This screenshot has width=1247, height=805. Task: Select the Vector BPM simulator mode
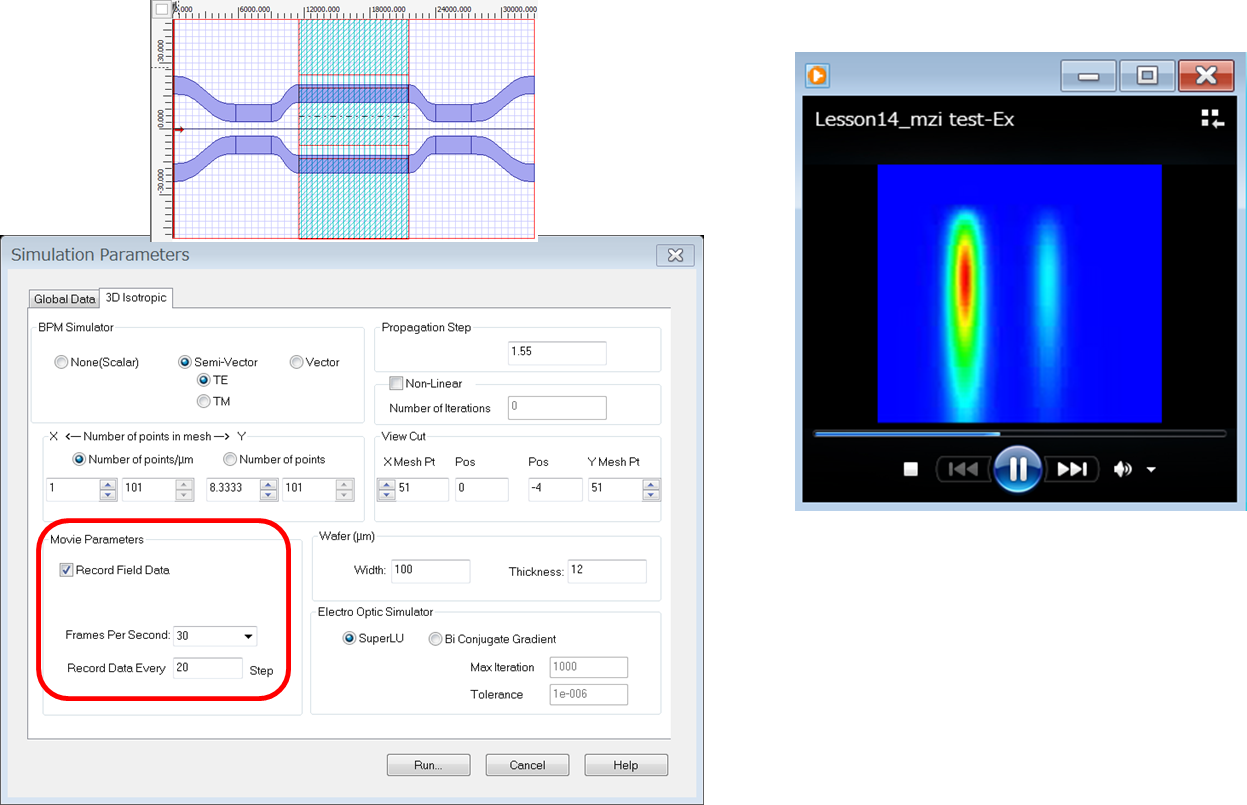click(x=296, y=362)
